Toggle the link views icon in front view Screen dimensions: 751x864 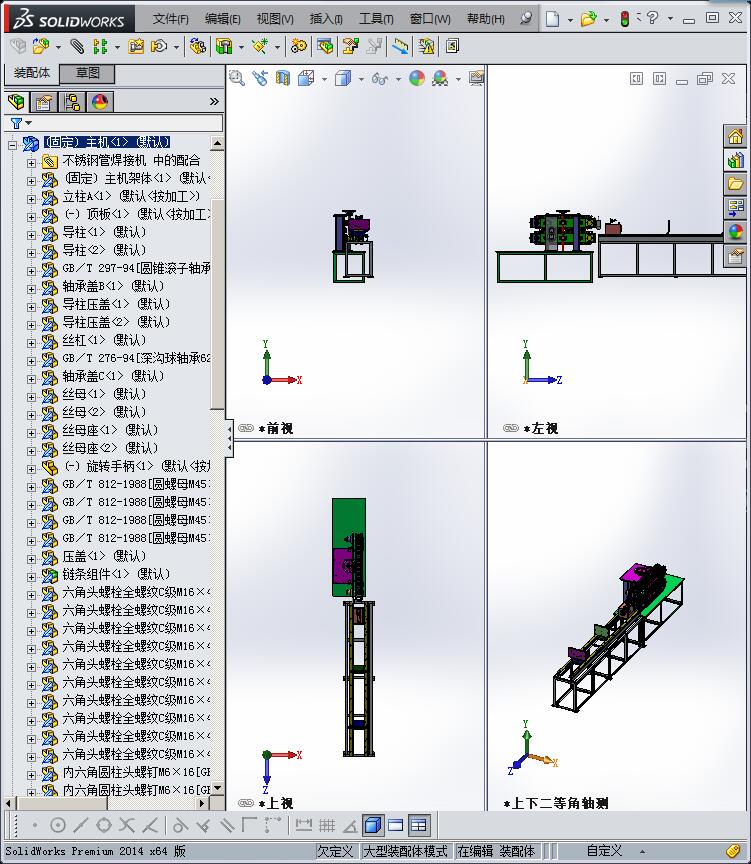(x=246, y=428)
